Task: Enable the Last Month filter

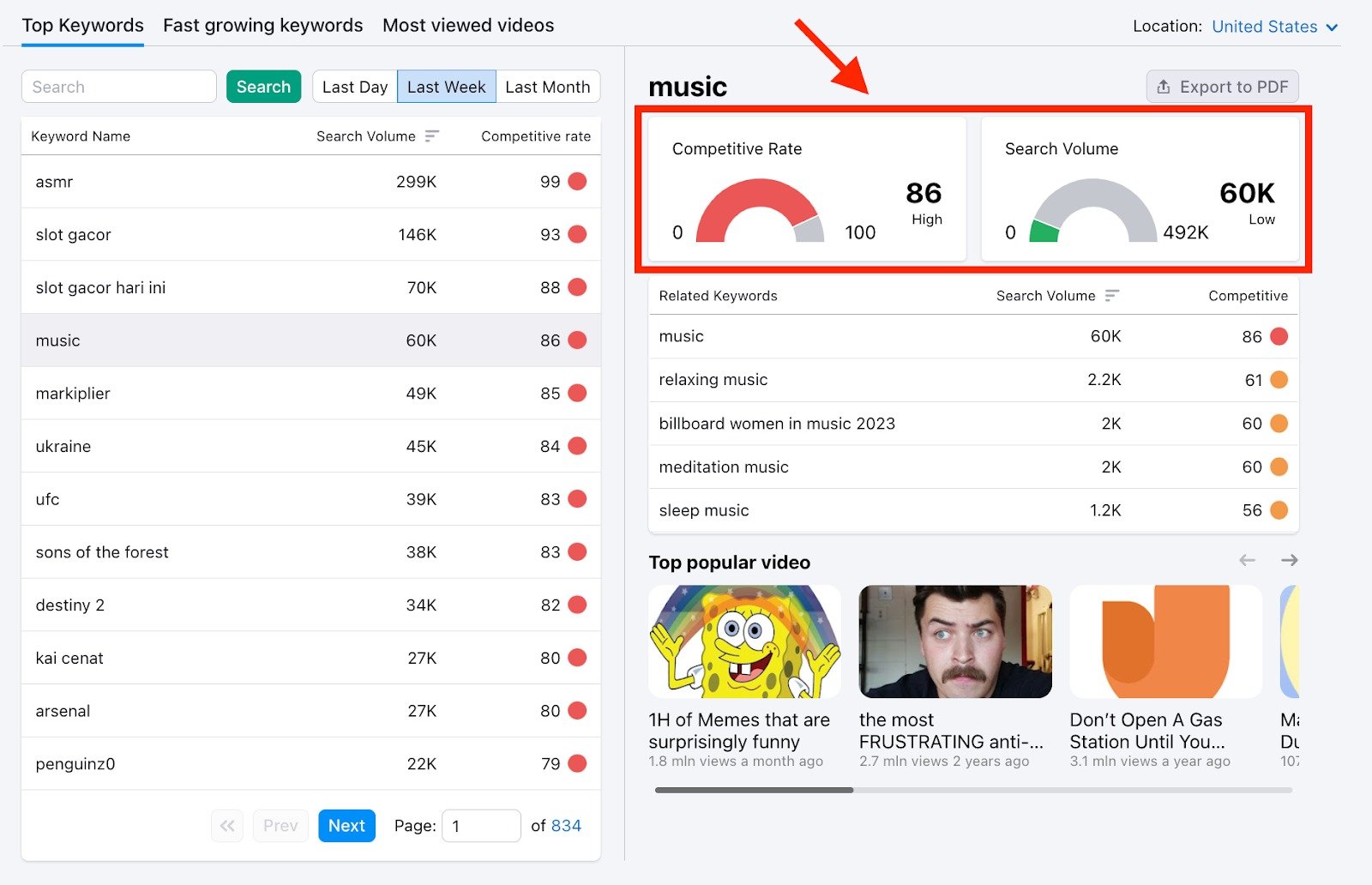Action: [548, 86]
